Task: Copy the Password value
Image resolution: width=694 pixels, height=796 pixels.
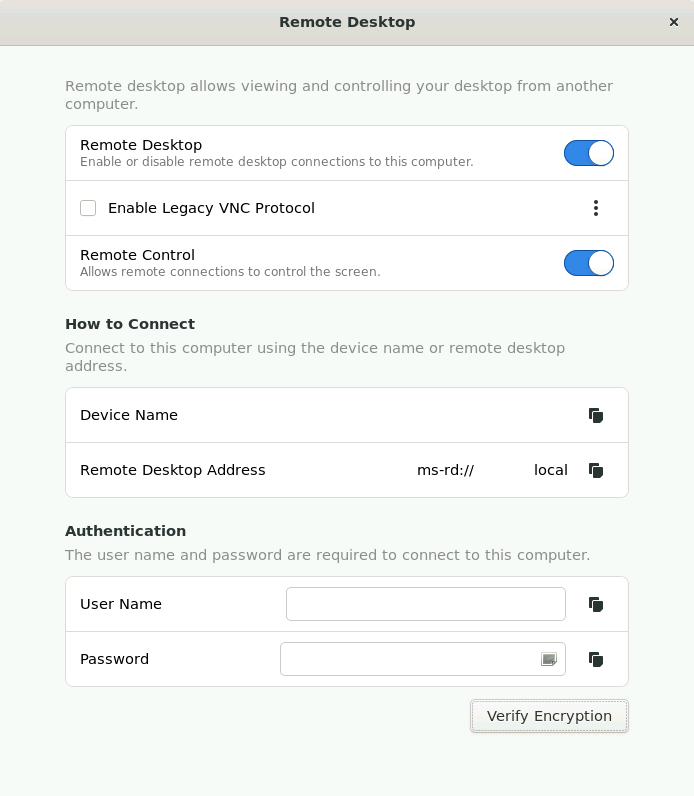Action: pos(596,659)
